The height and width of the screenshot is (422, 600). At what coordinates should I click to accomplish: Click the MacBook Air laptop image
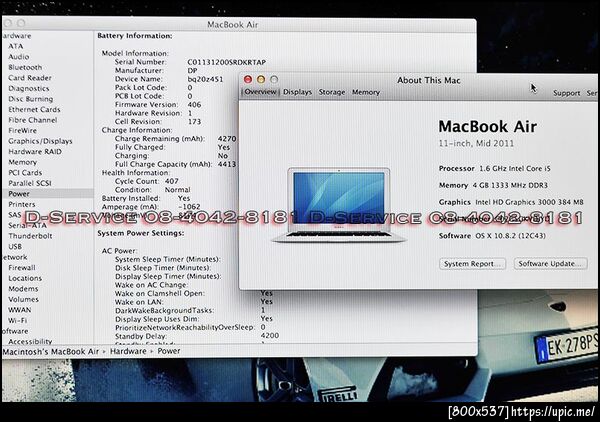pyautogui.click(x=339, y=205)
